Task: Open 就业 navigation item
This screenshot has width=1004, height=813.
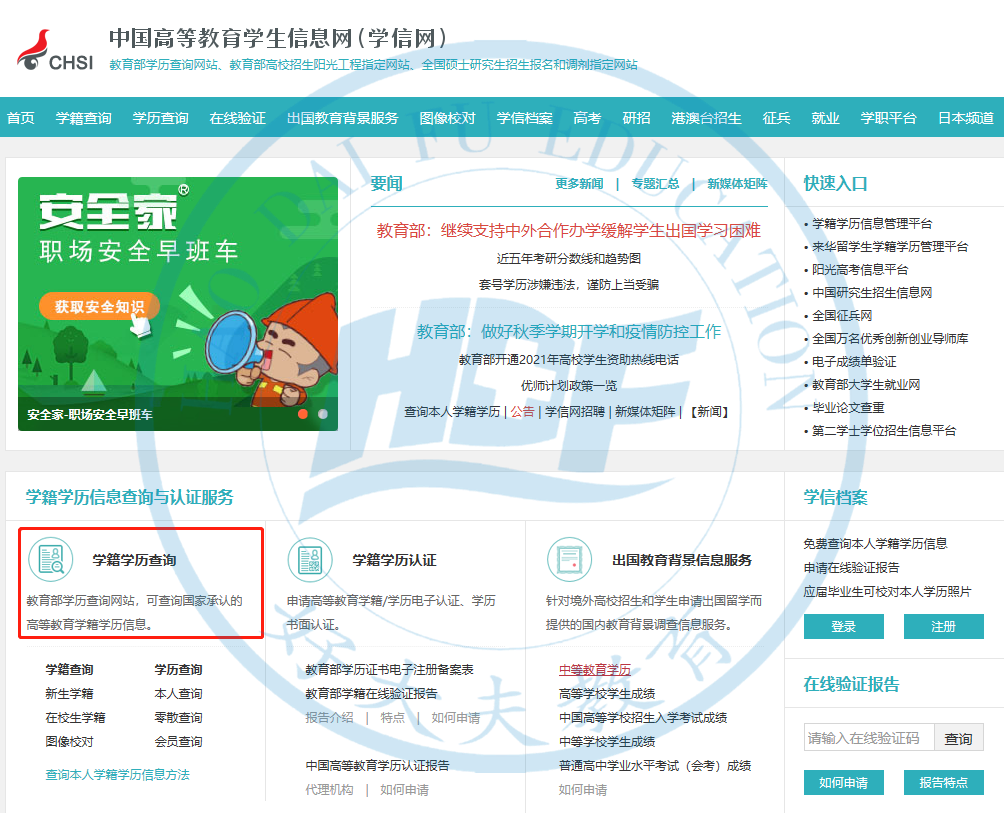Action: click(x=825, y=118)
